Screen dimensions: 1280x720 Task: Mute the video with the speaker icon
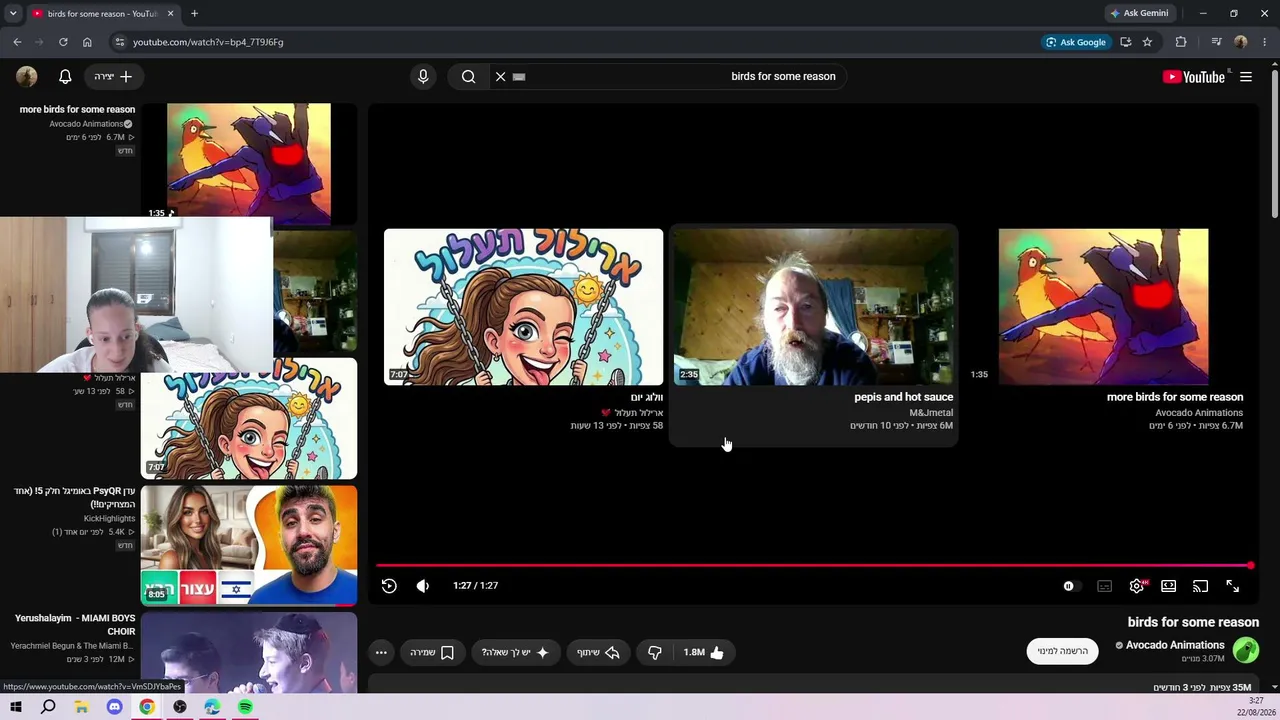pyautogui.click(x=423, y=586)
